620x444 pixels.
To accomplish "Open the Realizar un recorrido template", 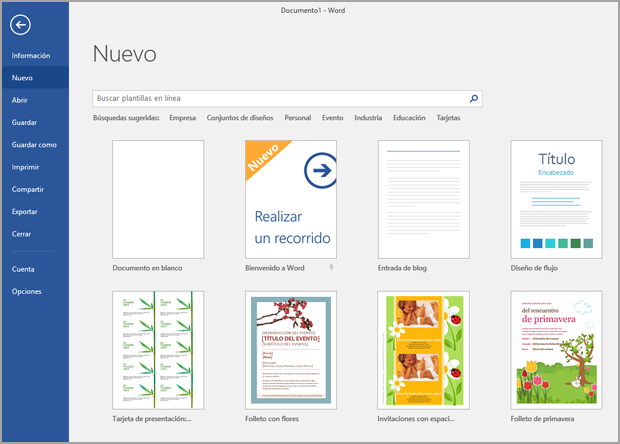I will 291,199.
